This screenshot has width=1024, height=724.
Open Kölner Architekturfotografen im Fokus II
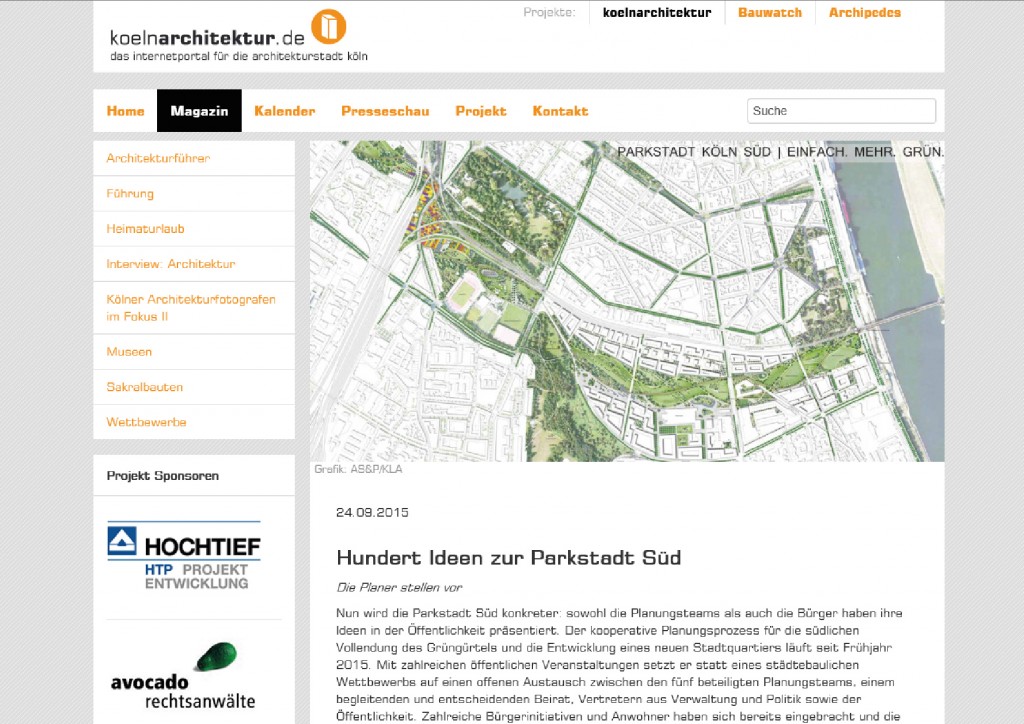click(x=190, y=308)
